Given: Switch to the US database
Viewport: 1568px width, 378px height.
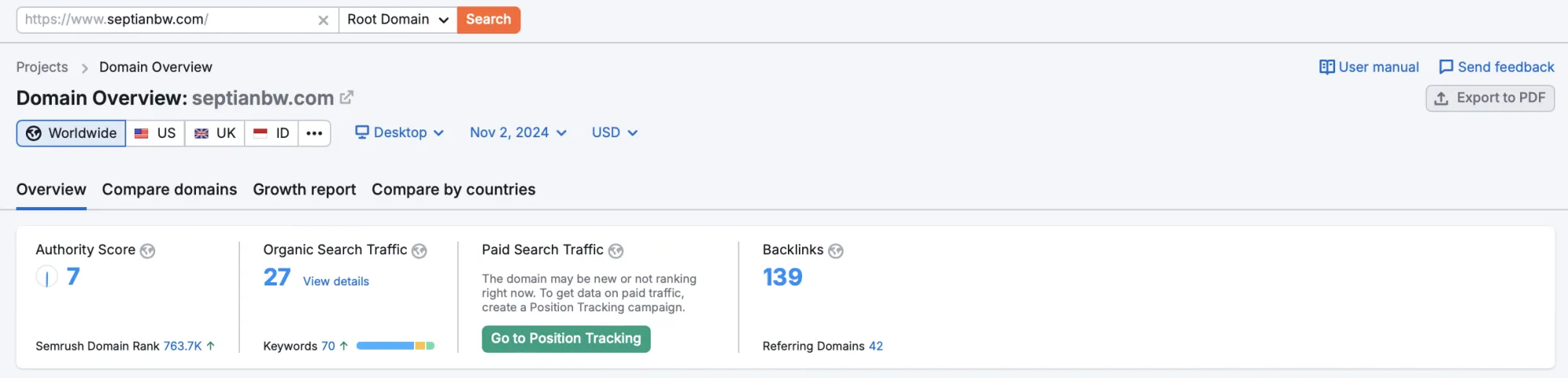Looking at the screenshot, I should click(x=155, y=133).
